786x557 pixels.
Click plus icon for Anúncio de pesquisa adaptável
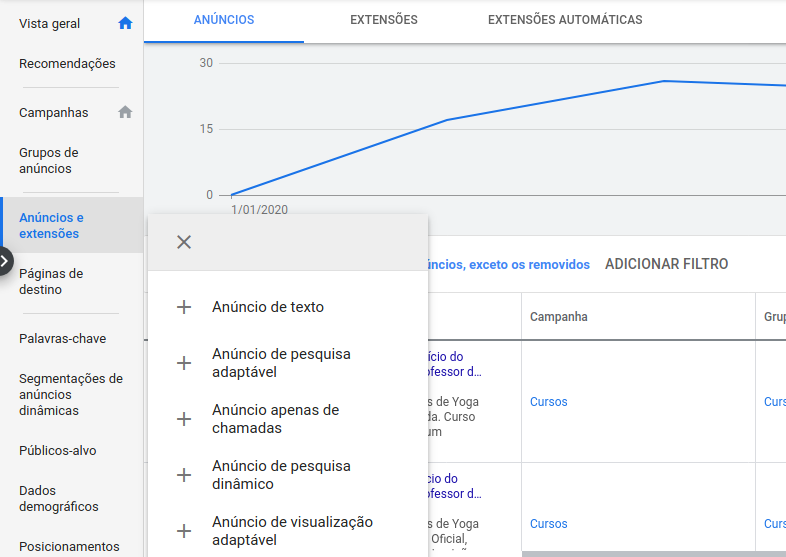[x=184, y=363]
